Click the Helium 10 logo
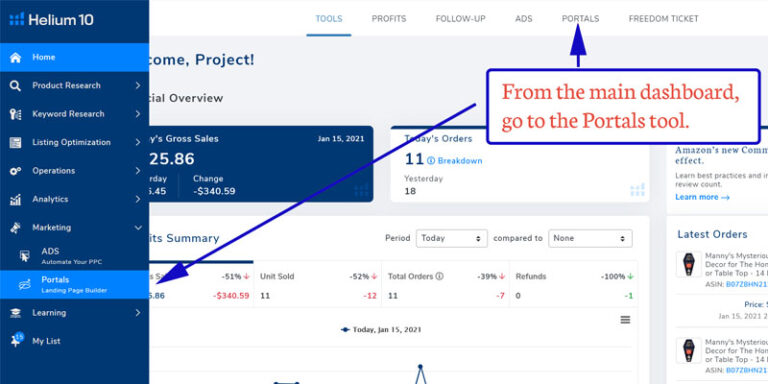Image resolution: width=768 pixels, height=384 pixels. [x=51, y=20]
